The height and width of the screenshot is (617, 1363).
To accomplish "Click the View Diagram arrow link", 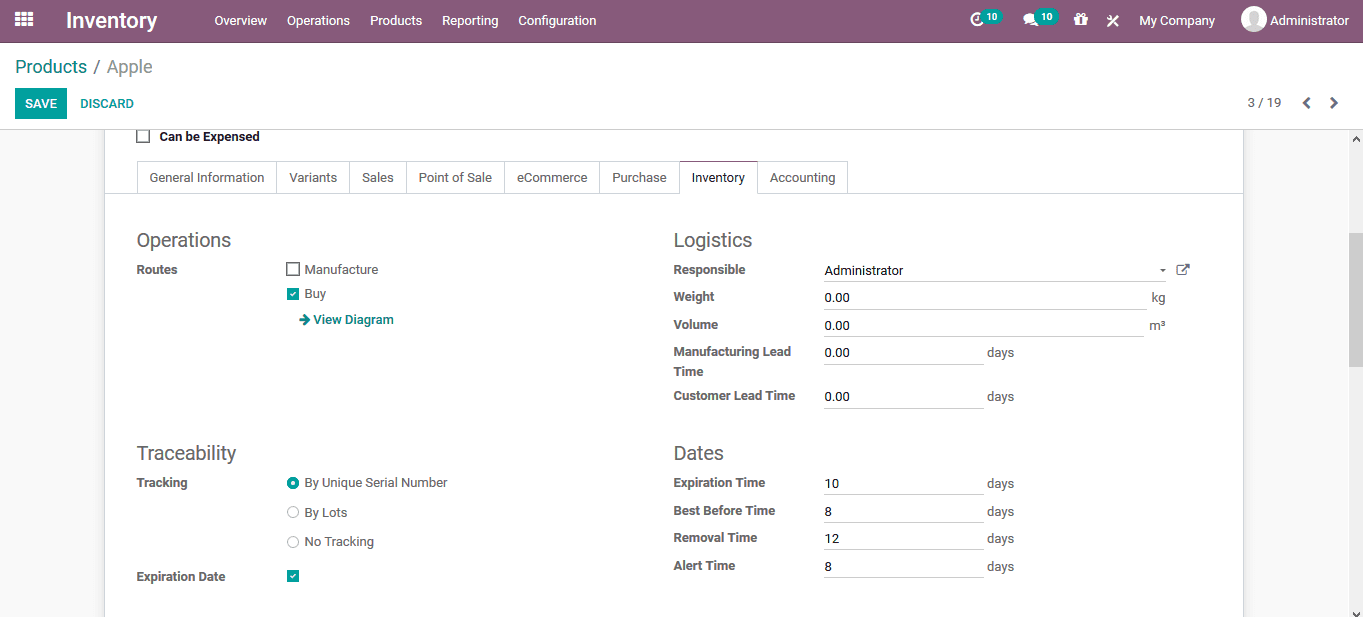I will [x=345, y=319].
